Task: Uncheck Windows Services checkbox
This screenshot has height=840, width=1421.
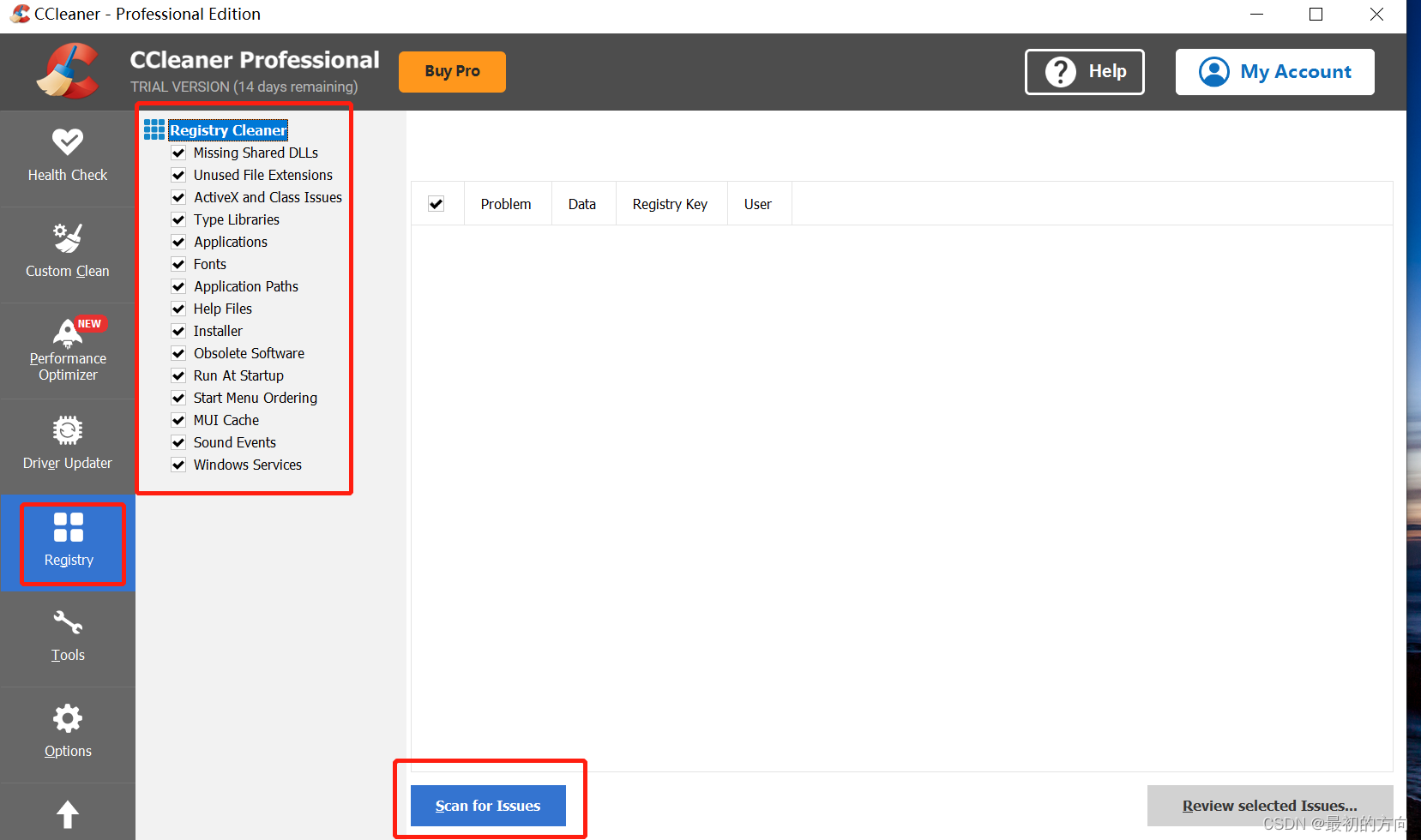Action: click(178, 465)
